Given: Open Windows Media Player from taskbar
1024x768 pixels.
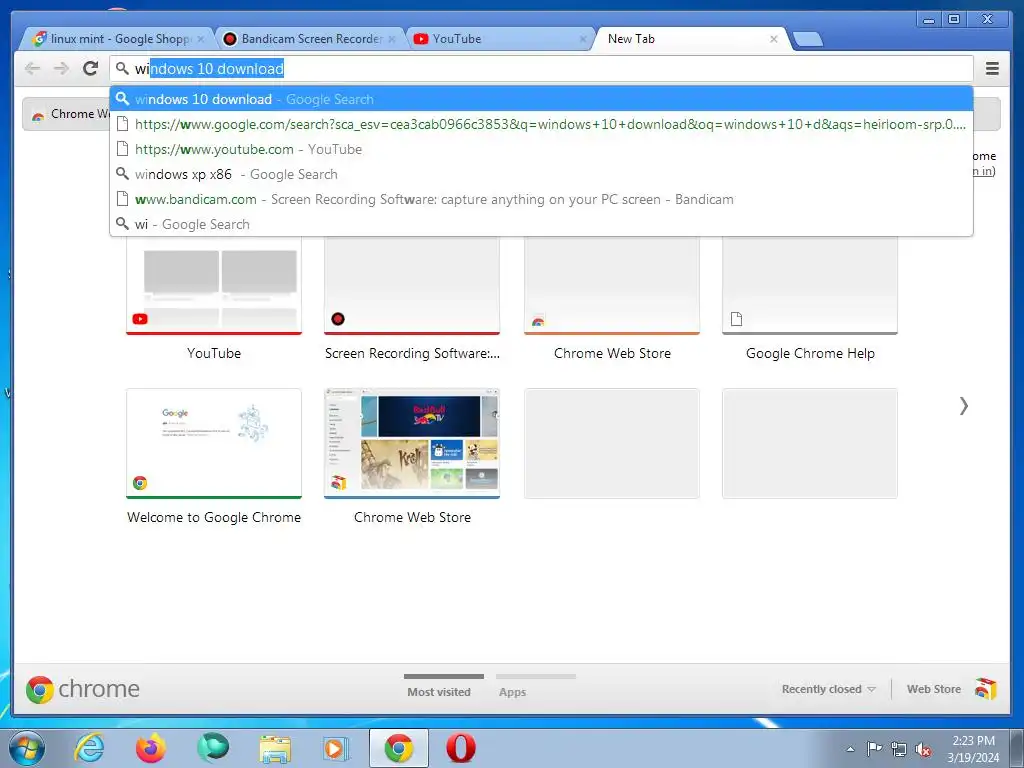Looking at the screenshot, I should coord(337,749).
